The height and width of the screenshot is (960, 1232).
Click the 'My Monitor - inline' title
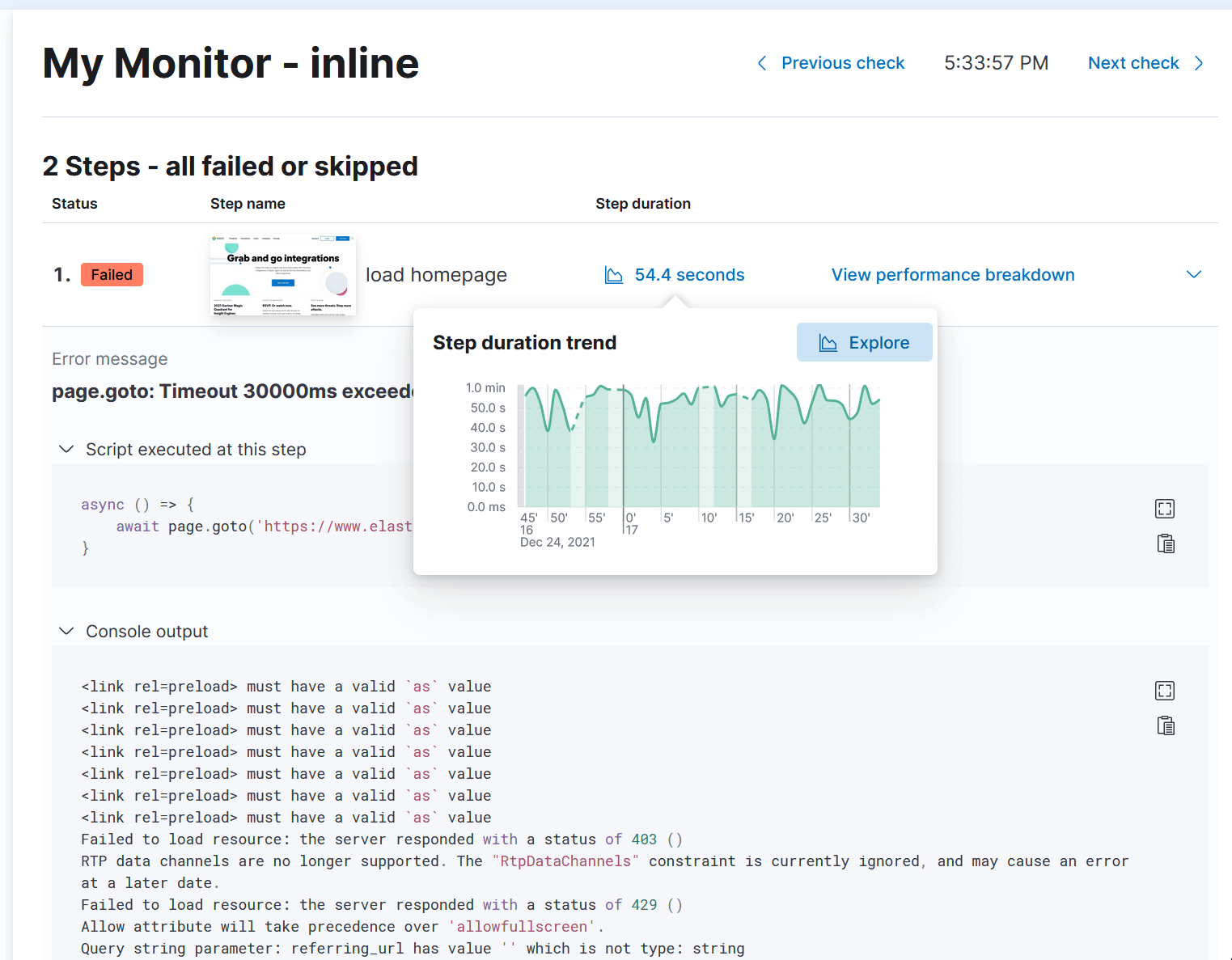click(x=231, y=63)
